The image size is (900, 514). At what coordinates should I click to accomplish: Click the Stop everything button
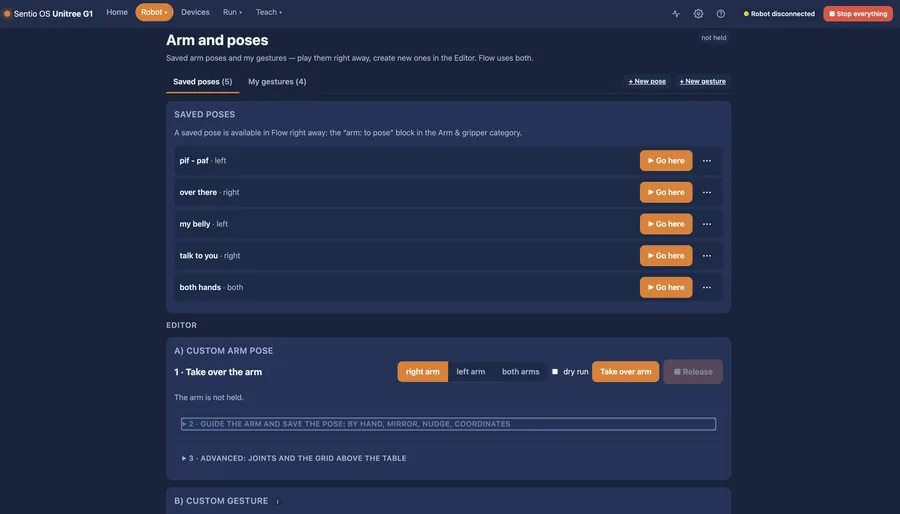click(858, 14)
